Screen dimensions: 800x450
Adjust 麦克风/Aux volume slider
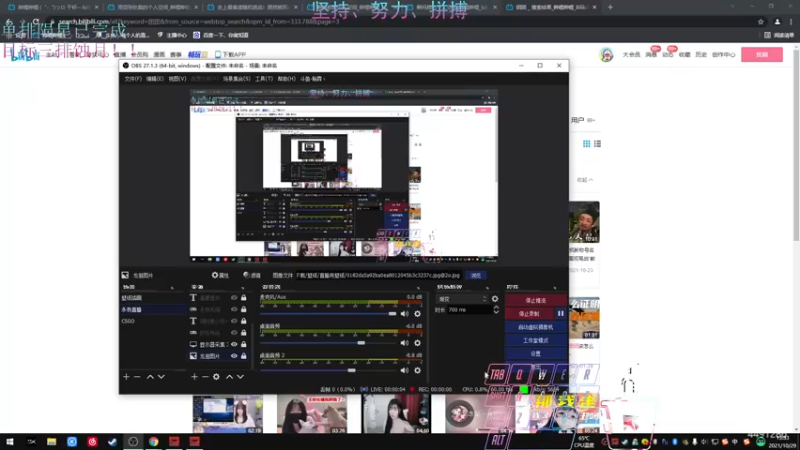coord(392,314)
